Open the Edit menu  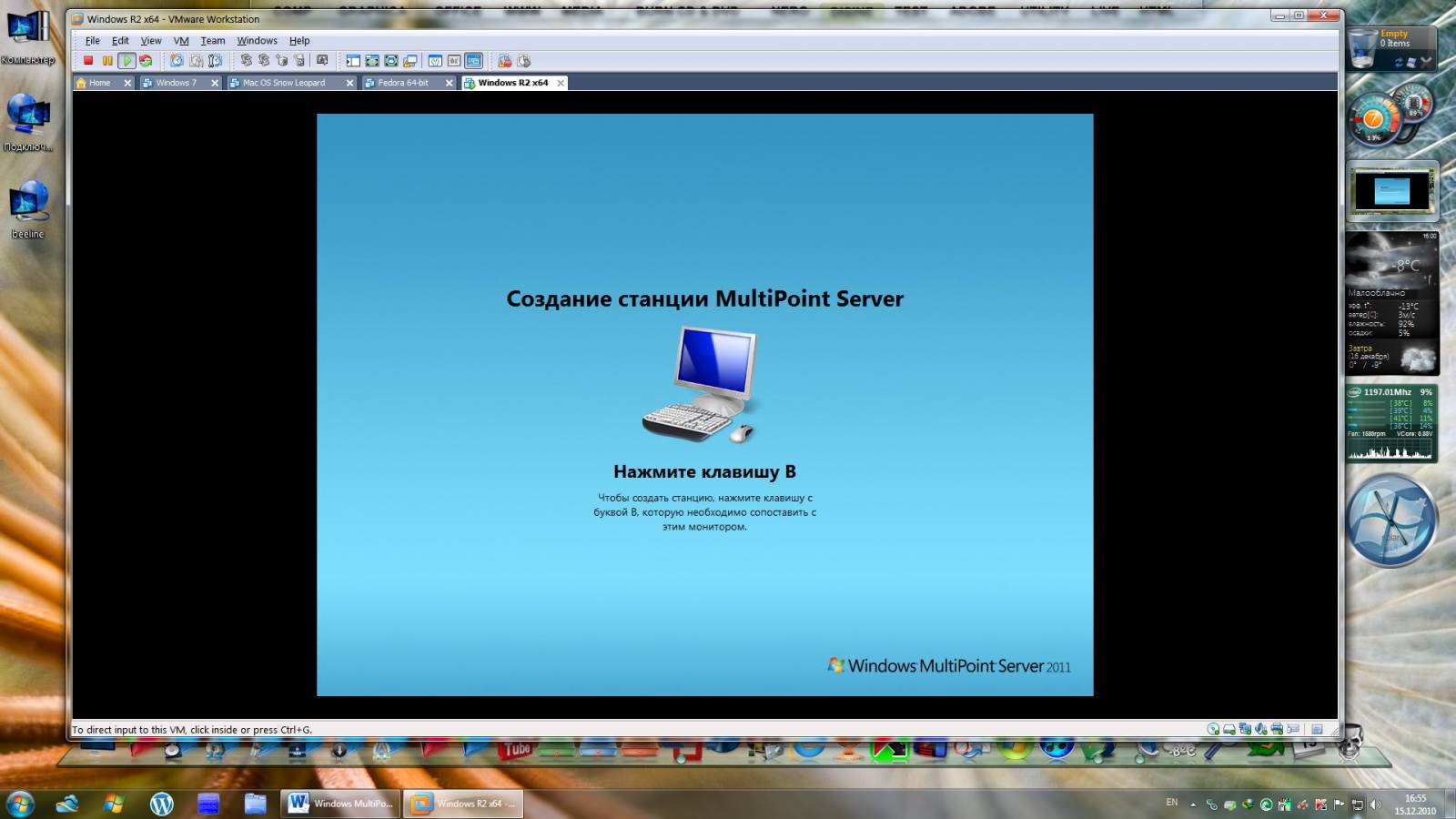coord(120,41)
